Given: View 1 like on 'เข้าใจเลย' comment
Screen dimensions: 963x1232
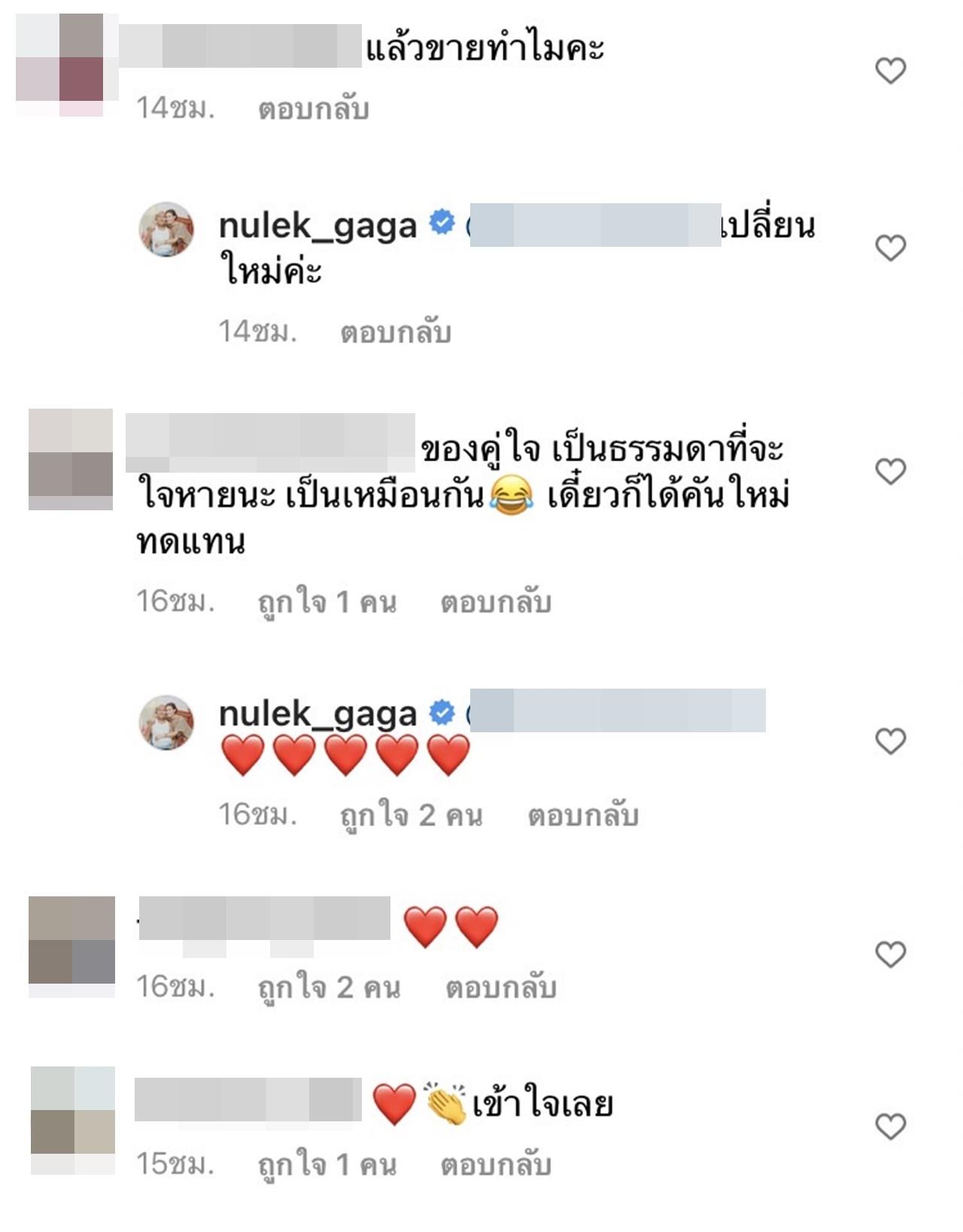Looking at the screenshot, I should point(327,1165).
